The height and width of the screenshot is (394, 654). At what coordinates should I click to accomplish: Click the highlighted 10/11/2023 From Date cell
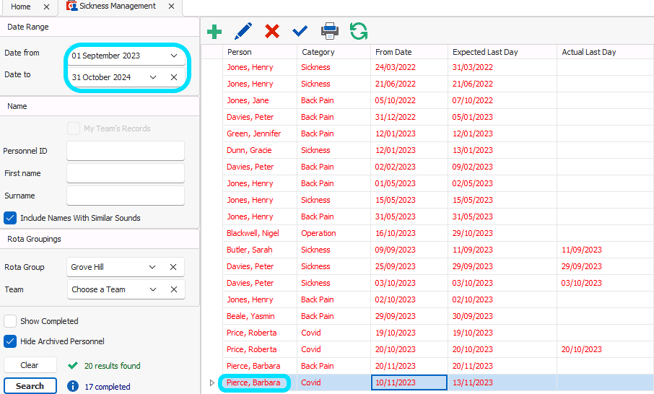coord(409,382)
